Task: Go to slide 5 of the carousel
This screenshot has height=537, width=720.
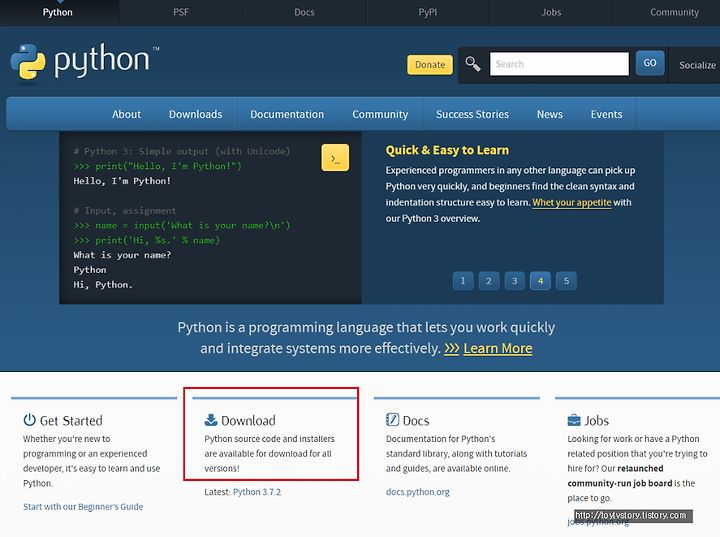Action: (x=566, y=281)
